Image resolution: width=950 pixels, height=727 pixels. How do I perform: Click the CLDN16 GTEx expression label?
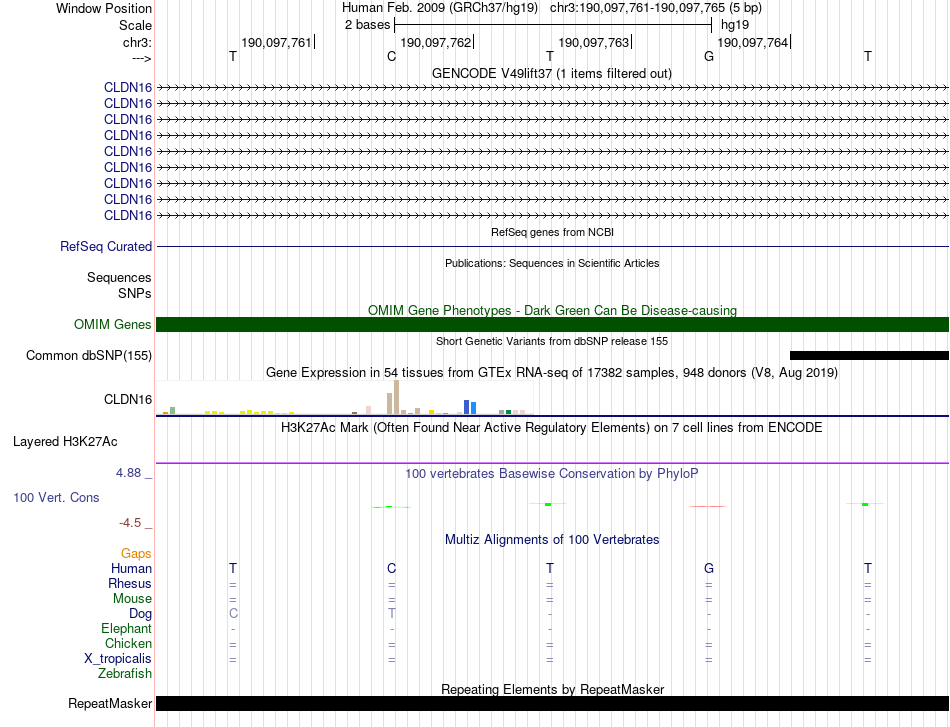(x=128, y=399)
